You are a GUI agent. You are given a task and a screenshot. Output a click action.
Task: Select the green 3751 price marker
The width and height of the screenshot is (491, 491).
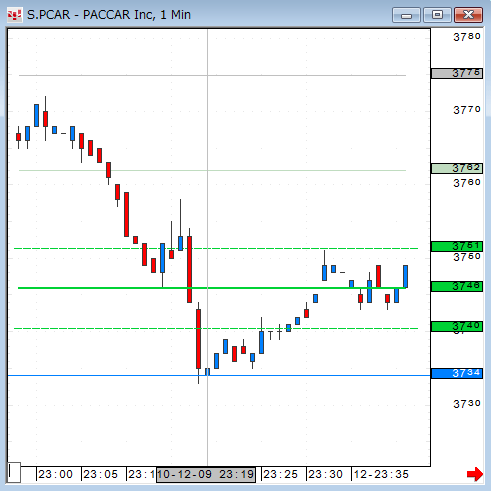click(x=457, y=247)
